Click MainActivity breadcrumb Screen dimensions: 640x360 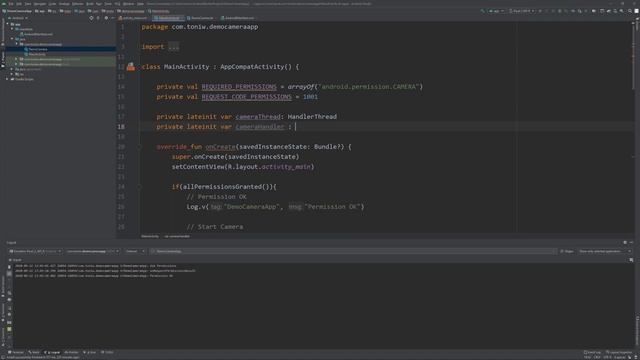[150, 236]
